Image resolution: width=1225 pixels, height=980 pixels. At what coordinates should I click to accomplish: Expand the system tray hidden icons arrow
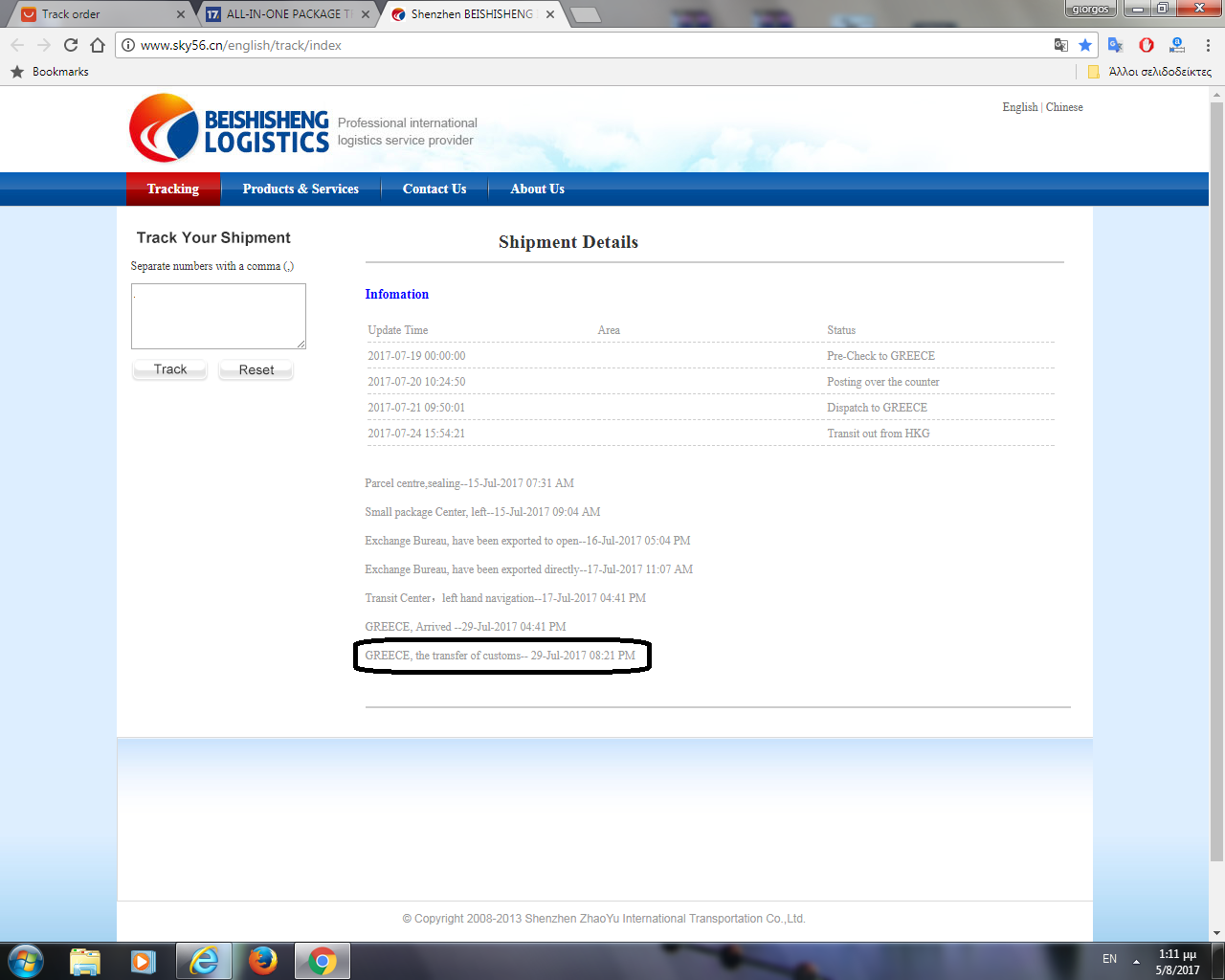(1136, 960)
